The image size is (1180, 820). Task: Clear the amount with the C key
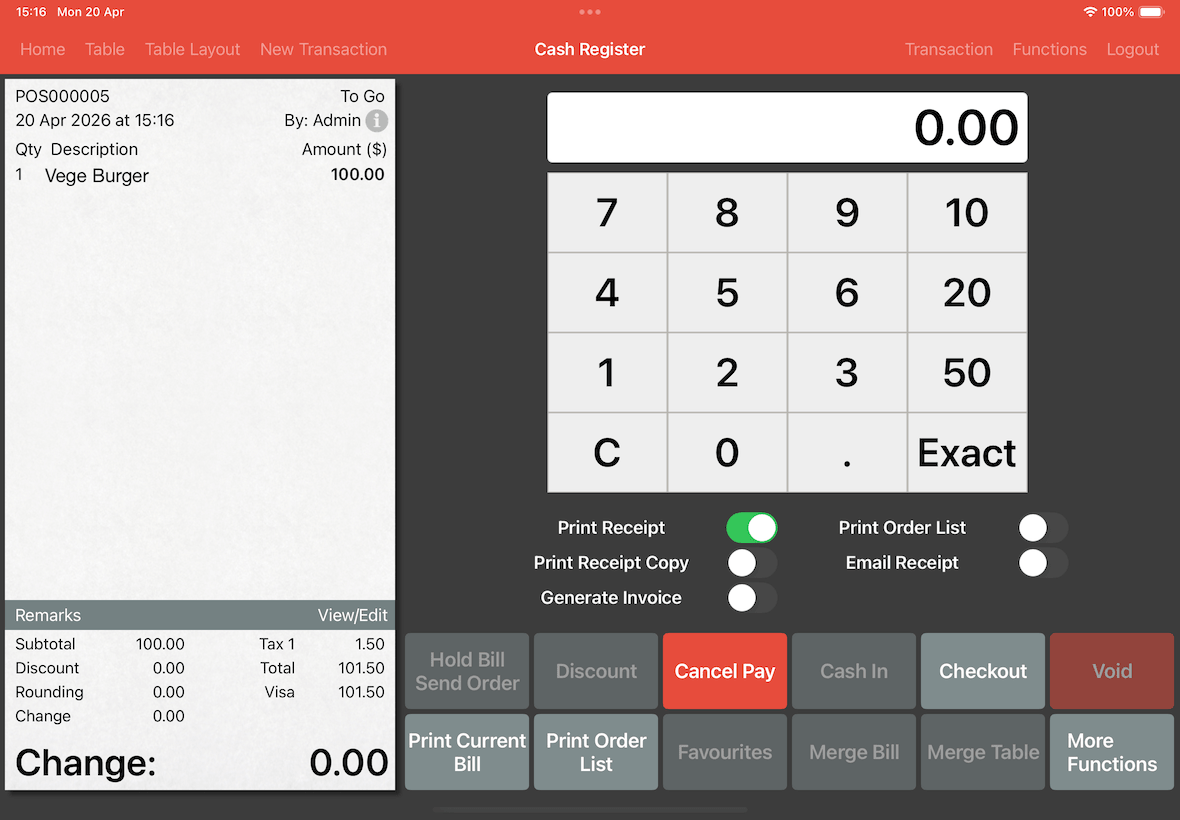coord(607,453)
